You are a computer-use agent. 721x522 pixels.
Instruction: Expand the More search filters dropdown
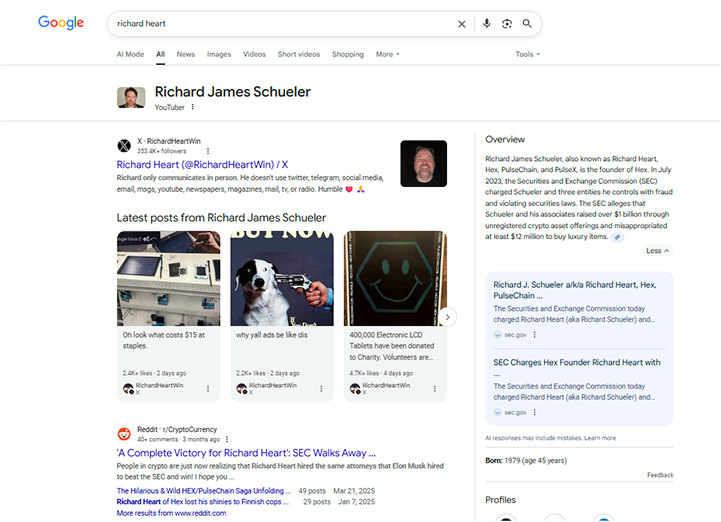[387, 54]
